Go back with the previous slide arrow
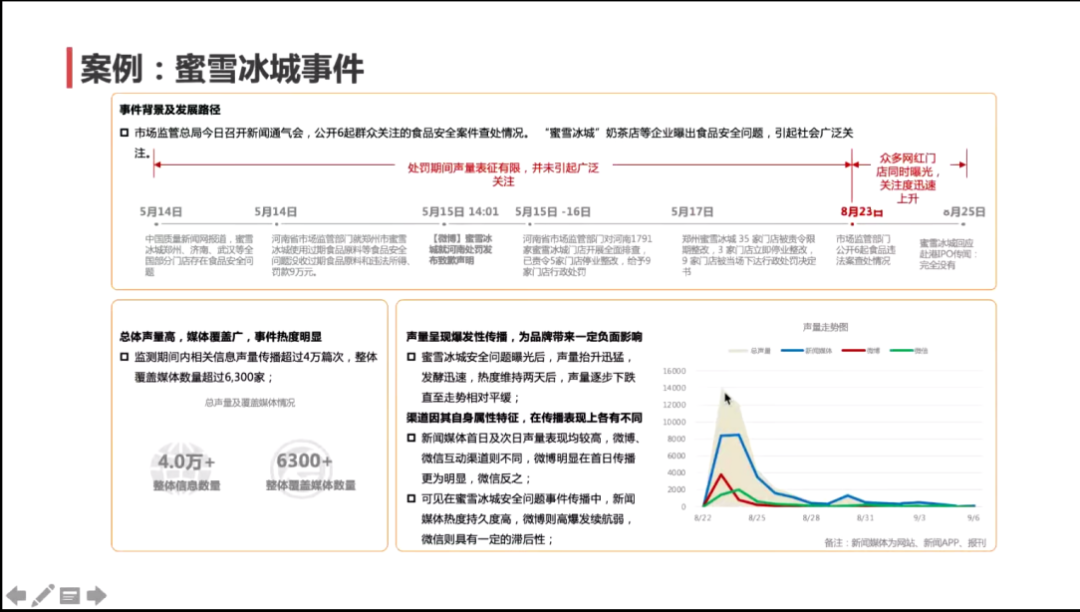The height and width of the screenshot is (612, 1080). tap(16, 595)
